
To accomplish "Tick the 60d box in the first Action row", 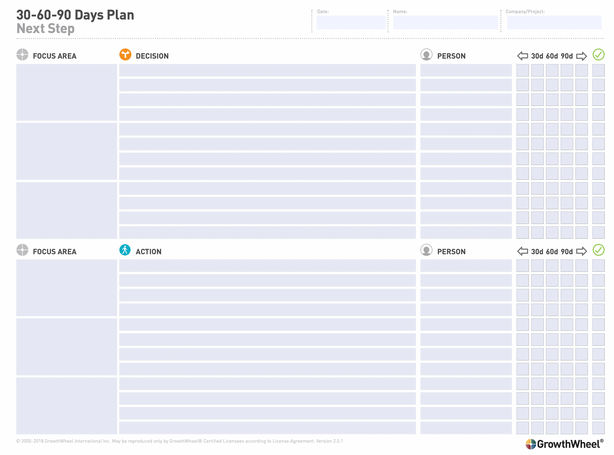I will (552, 266).
